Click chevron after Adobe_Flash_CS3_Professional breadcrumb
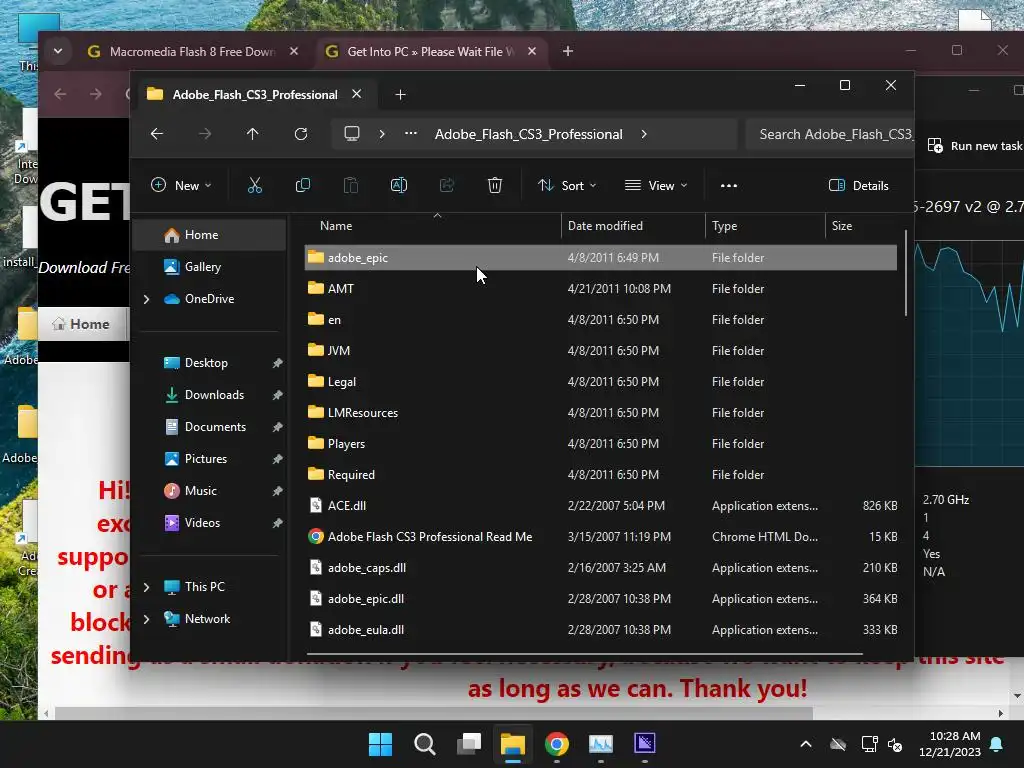The height and width of the screenshot is (768, 1024). (644, 134)
